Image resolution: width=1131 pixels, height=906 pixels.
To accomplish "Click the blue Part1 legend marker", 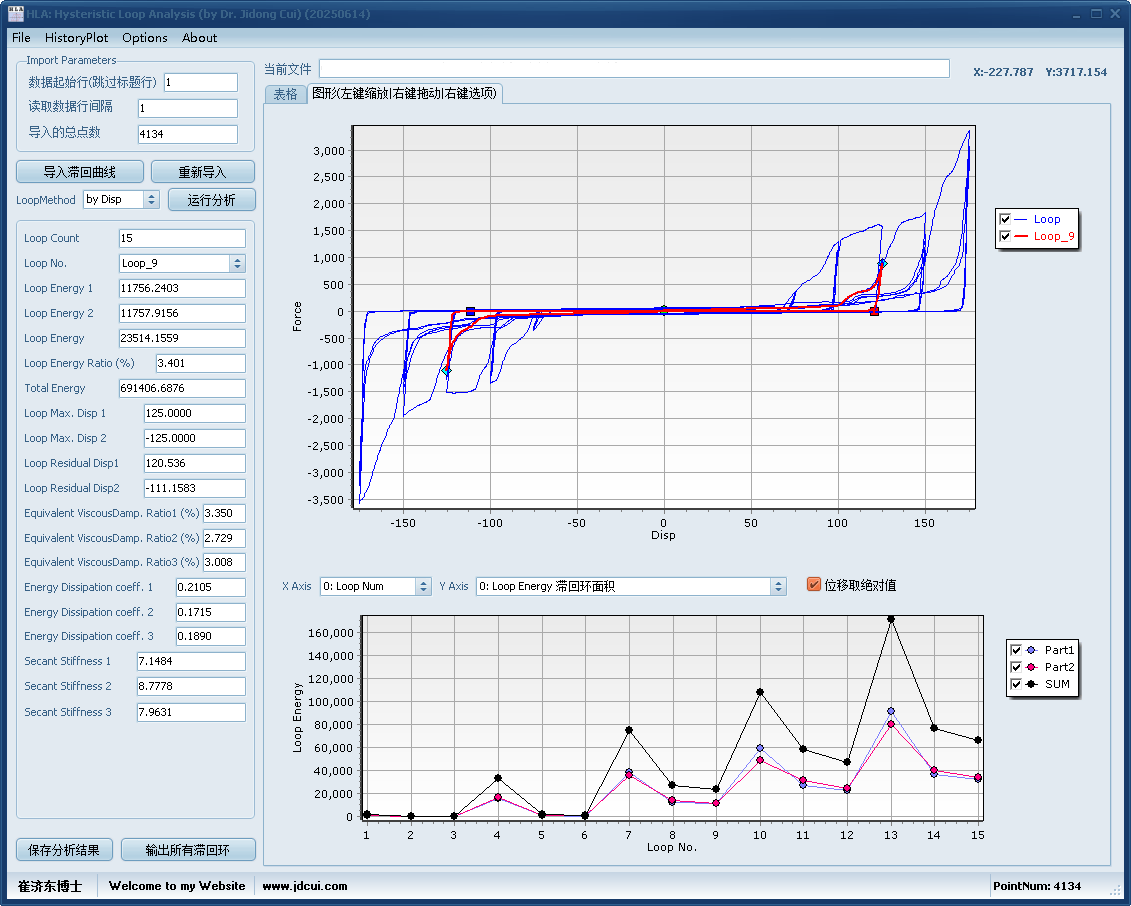I will tap(1031, 650).
